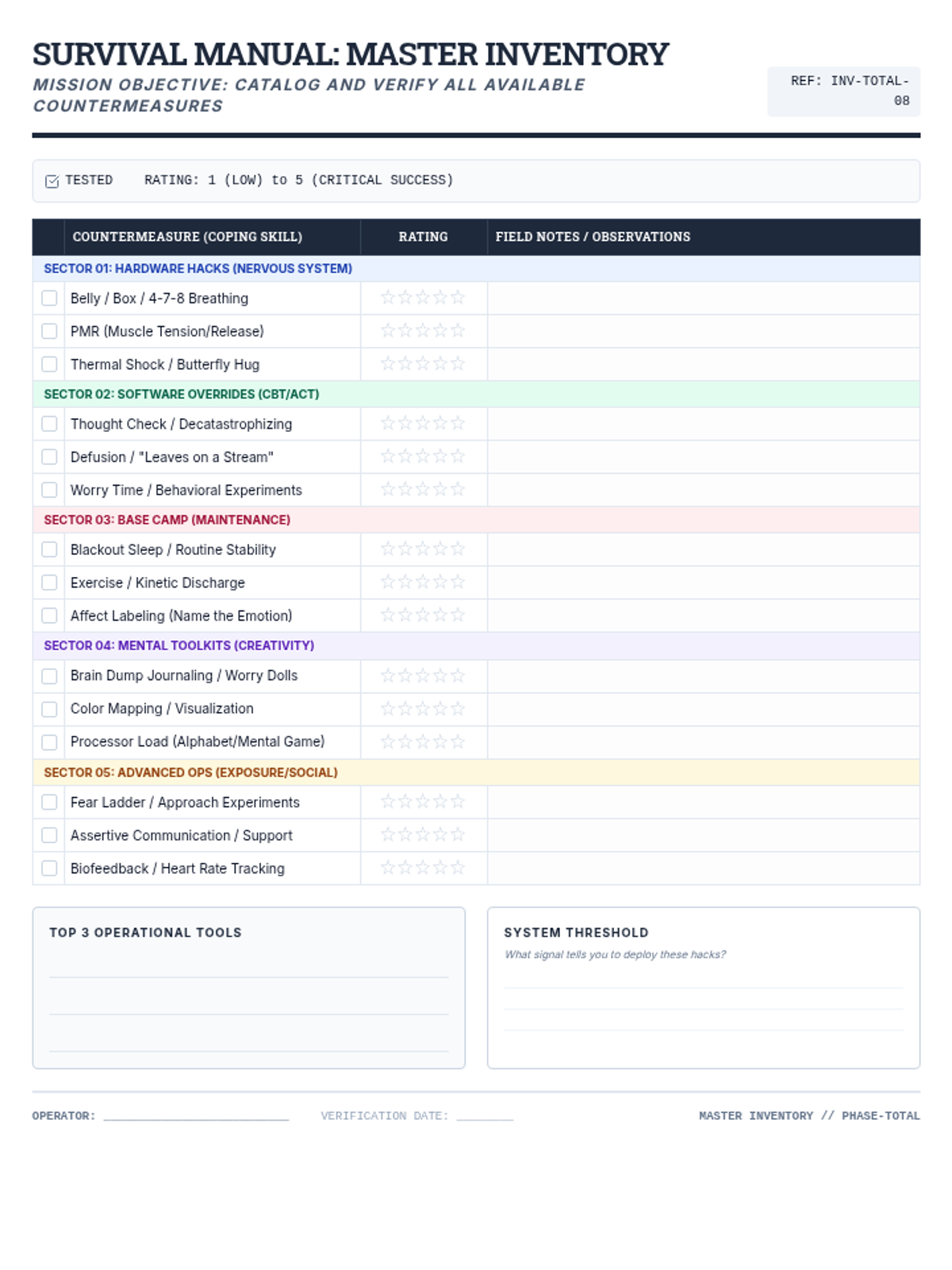Image resolution: width=952 pixels, height=1270 pixels.
Task: Click the fifth star for Exercise / Kinetic Discharge
Action: tap(458, 583)
